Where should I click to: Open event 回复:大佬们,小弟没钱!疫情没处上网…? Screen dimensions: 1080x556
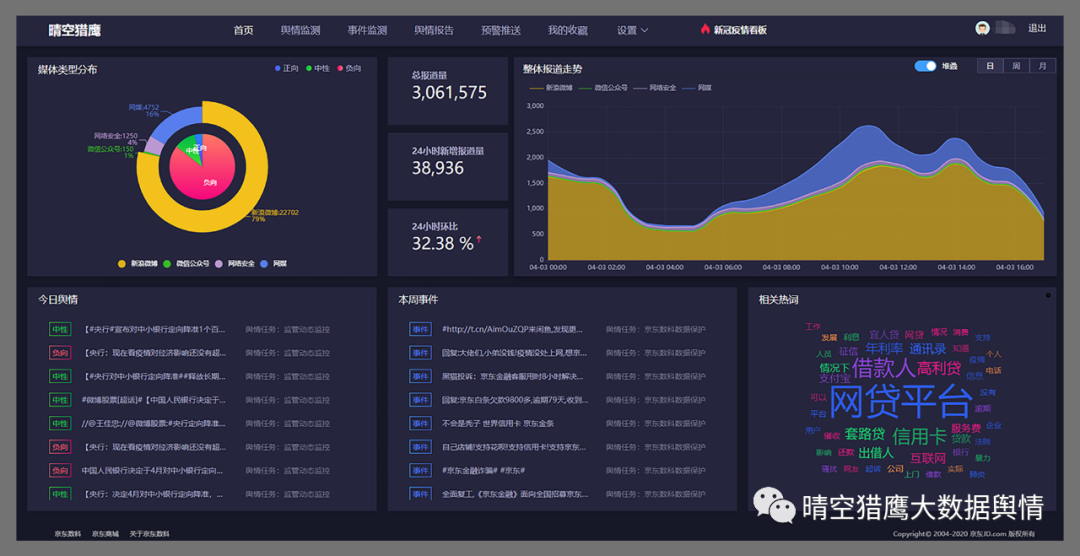[x=513, y=353]
